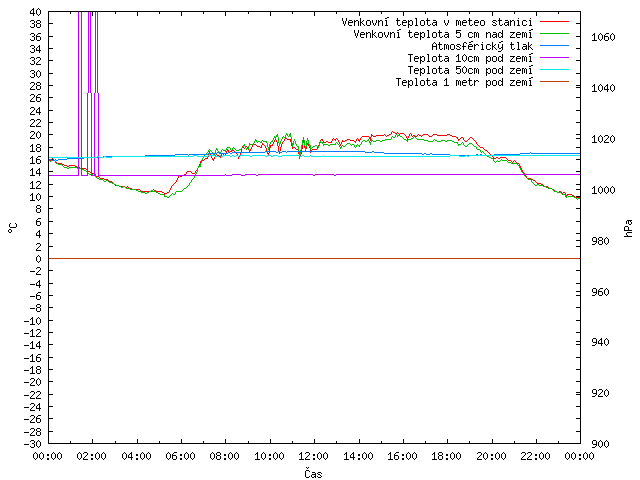640x480 pixels.
Task: Click the left axis unit label °C
Action: 13,228
